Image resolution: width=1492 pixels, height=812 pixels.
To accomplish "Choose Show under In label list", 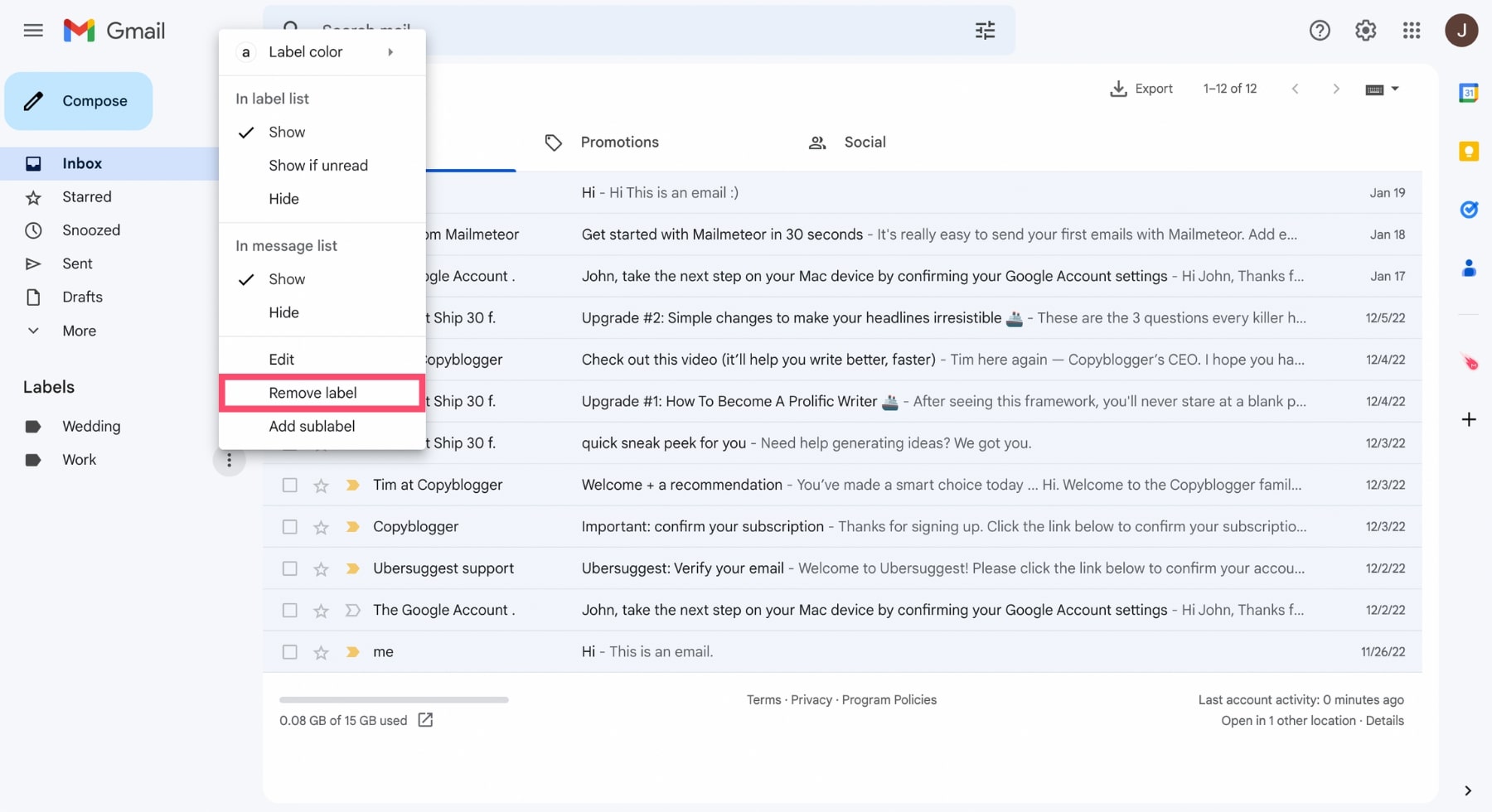I will (322, 132).
